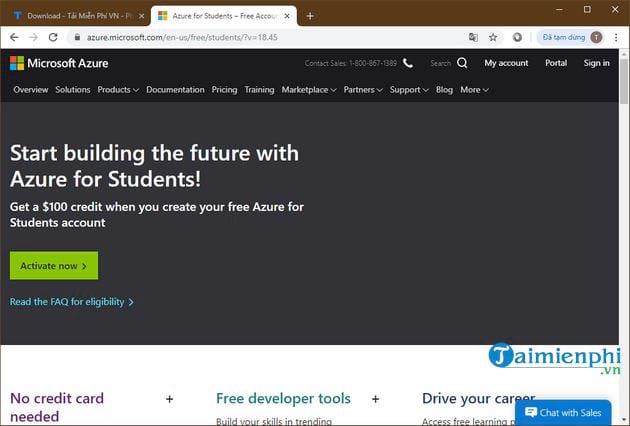Close the Download - Tải Miễn Phí VN tab

point(141,16)
